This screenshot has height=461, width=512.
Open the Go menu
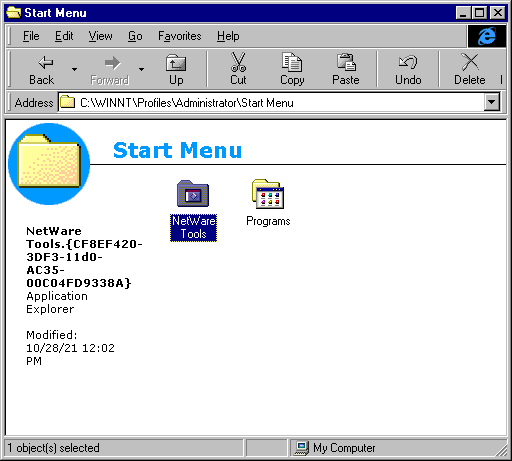coord(135,36)
